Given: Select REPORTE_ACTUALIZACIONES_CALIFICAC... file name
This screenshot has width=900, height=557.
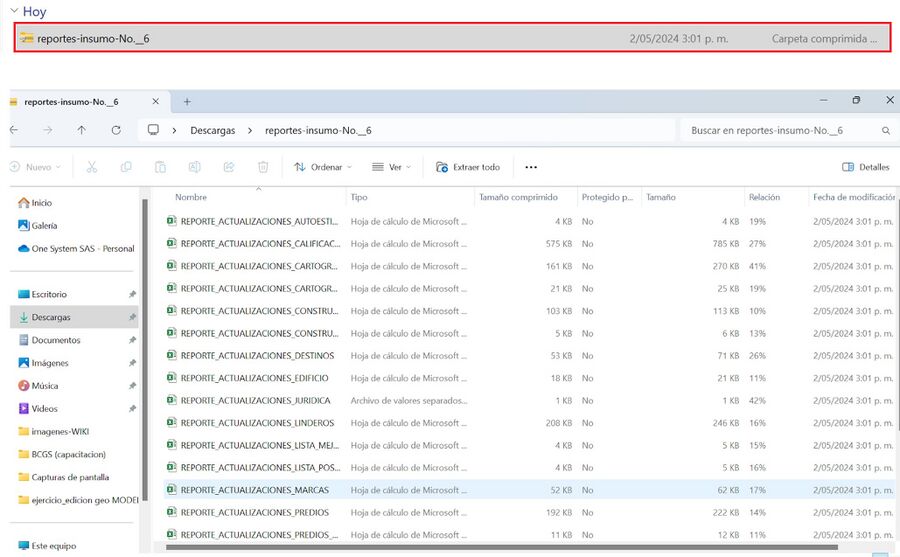Looking at the screenshot, I should [261, 243].
